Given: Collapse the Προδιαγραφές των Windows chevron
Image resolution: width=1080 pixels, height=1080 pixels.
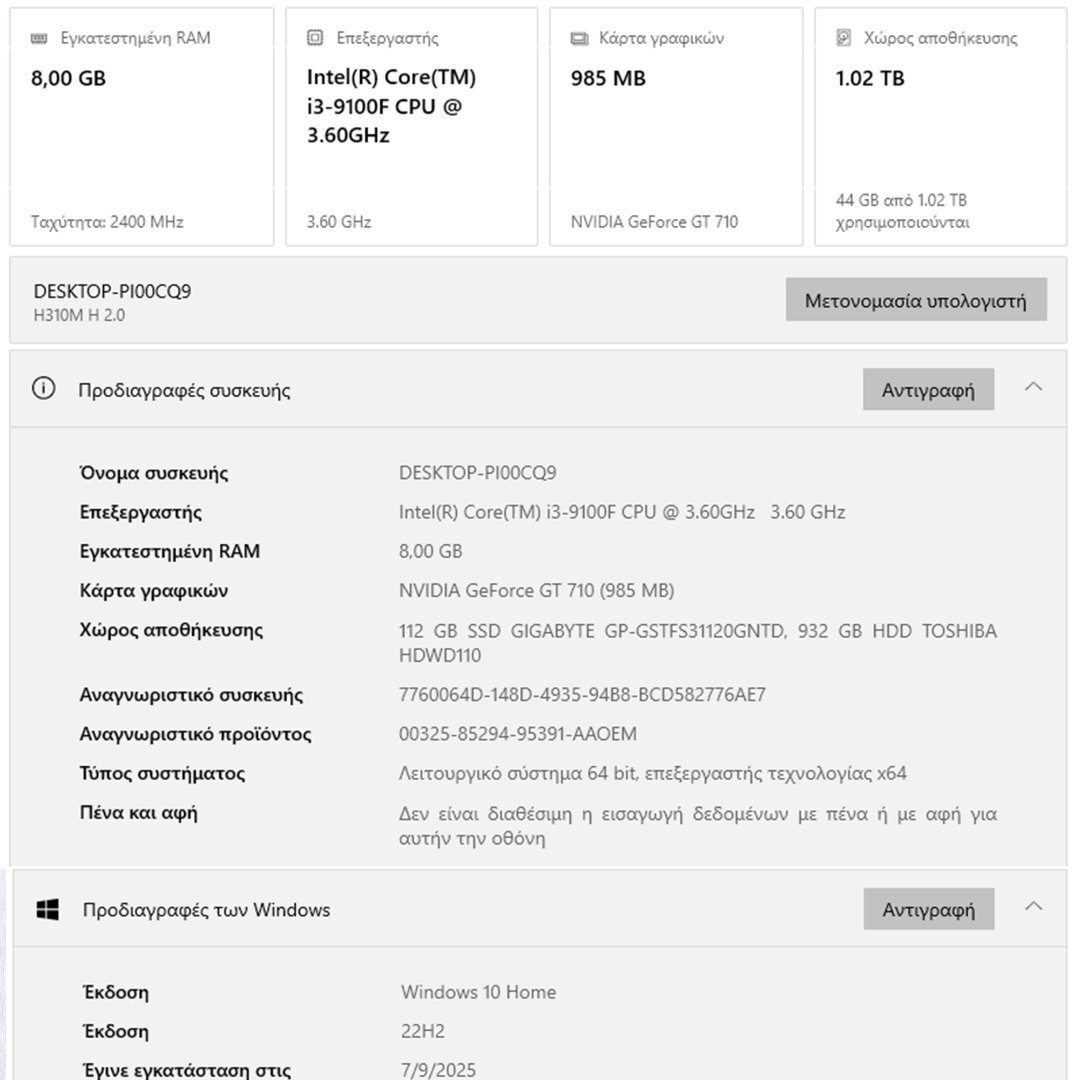Looking at the screenshot, I should click(1034, 907).
